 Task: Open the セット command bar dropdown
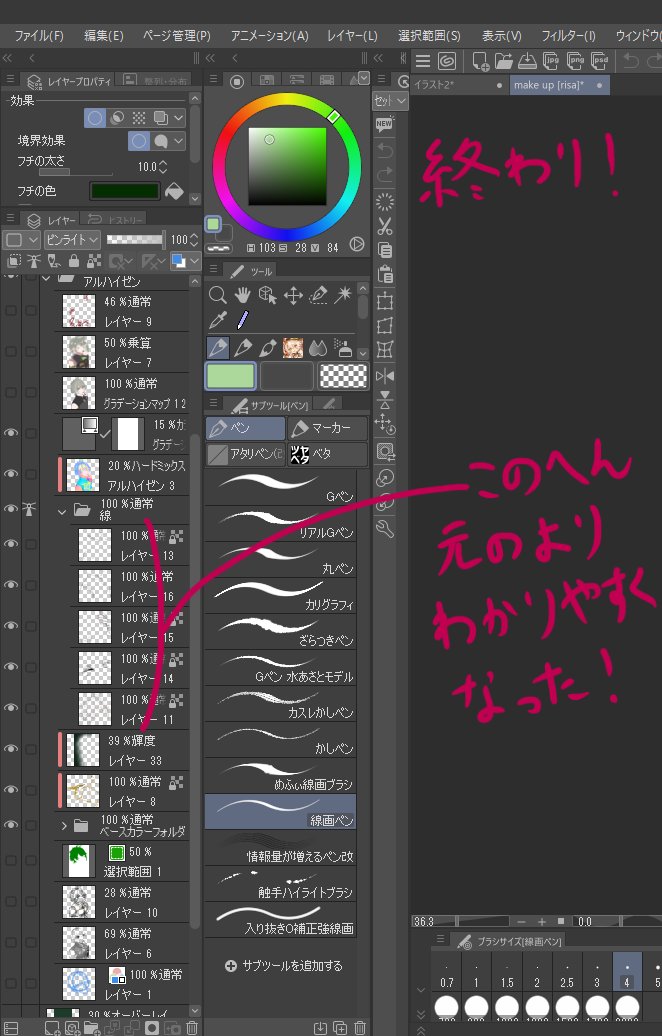click(x=390, y=100)
